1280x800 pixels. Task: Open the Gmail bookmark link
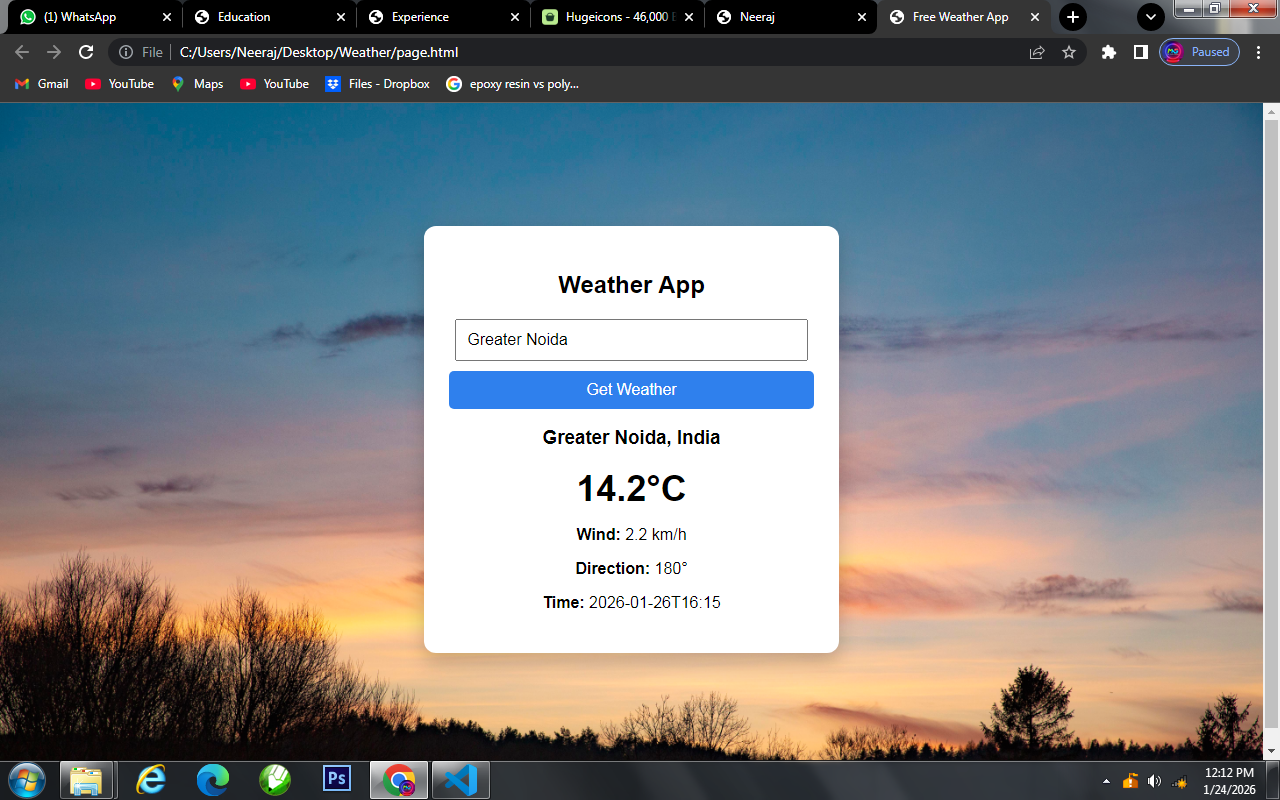point(40,84)
